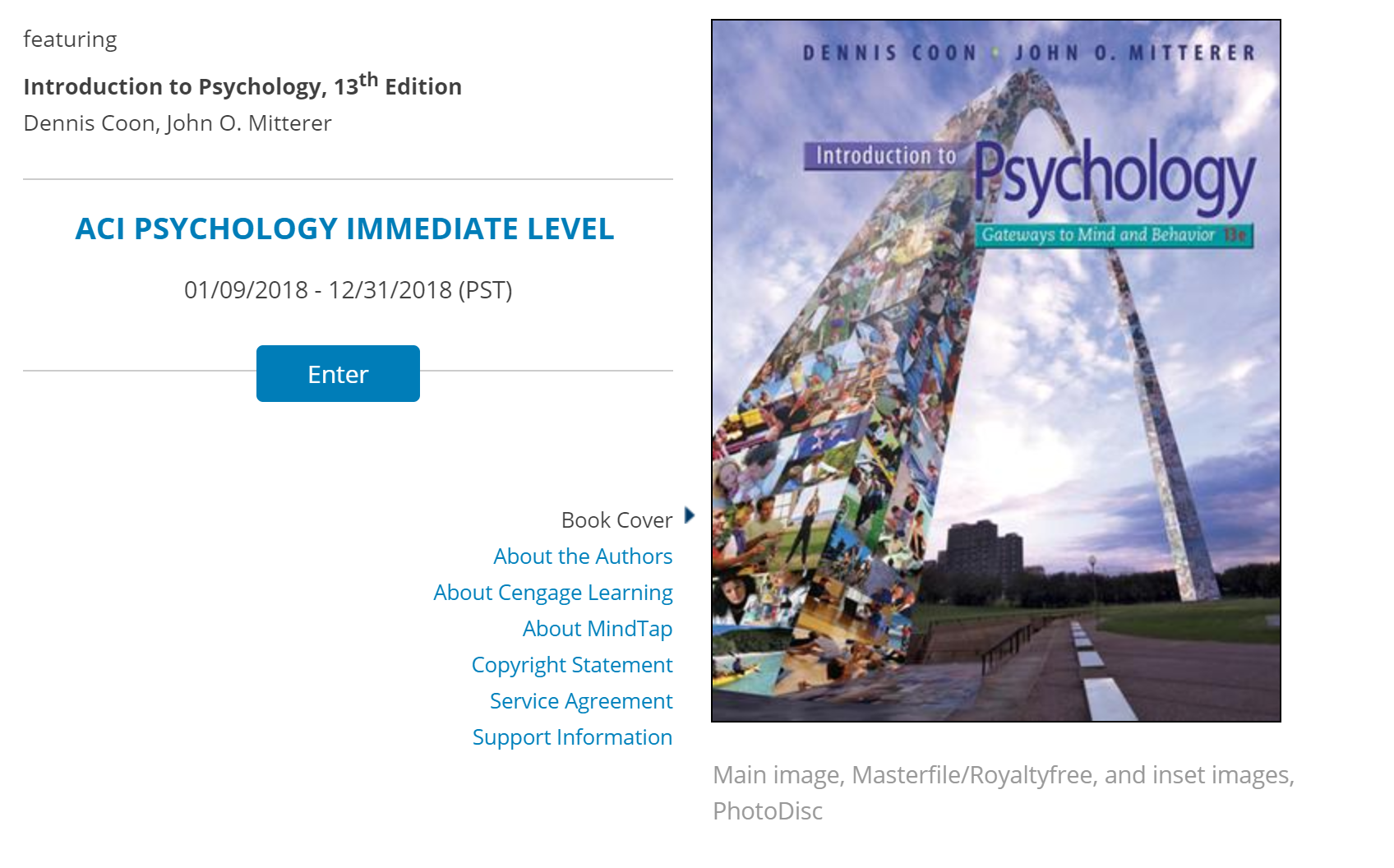Image resolution: width=1394 pixels, height=868 pixels.
Task: Click the featuring text label
Action: [x=70, y=39]
